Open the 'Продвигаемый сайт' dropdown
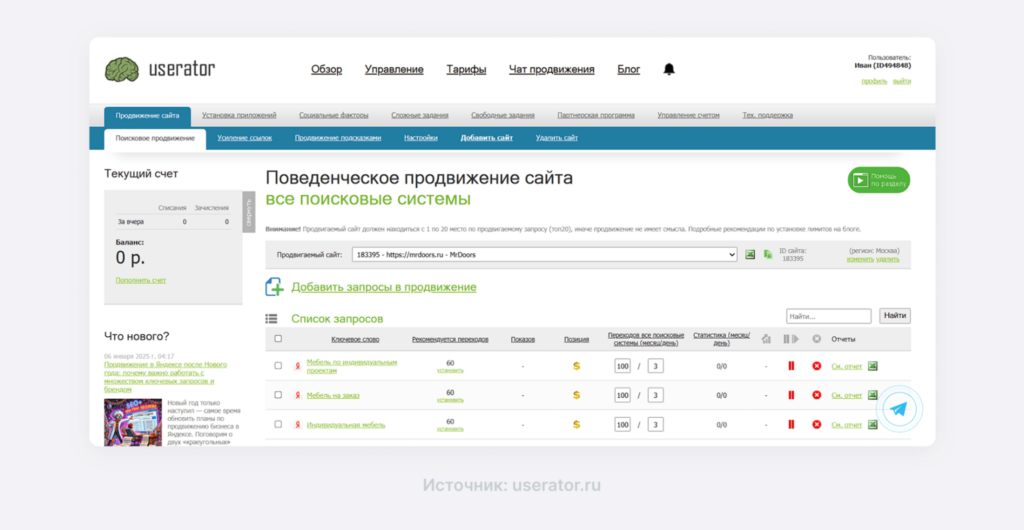This screenshot has width=1024, height=530. (544, 255)
